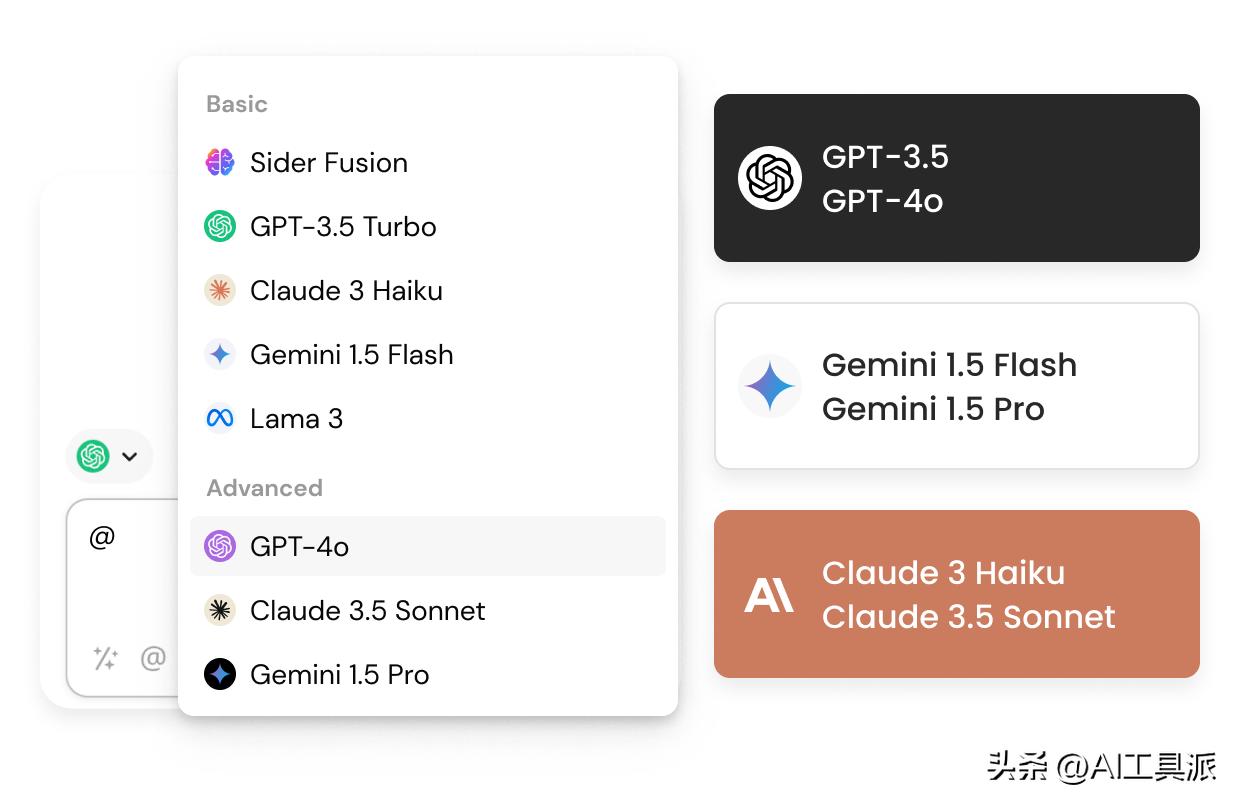The height and width of the screenshot is (806, 1240).
Task: Choose Lama 3 in the Basic list
Action: click(296, 418)
